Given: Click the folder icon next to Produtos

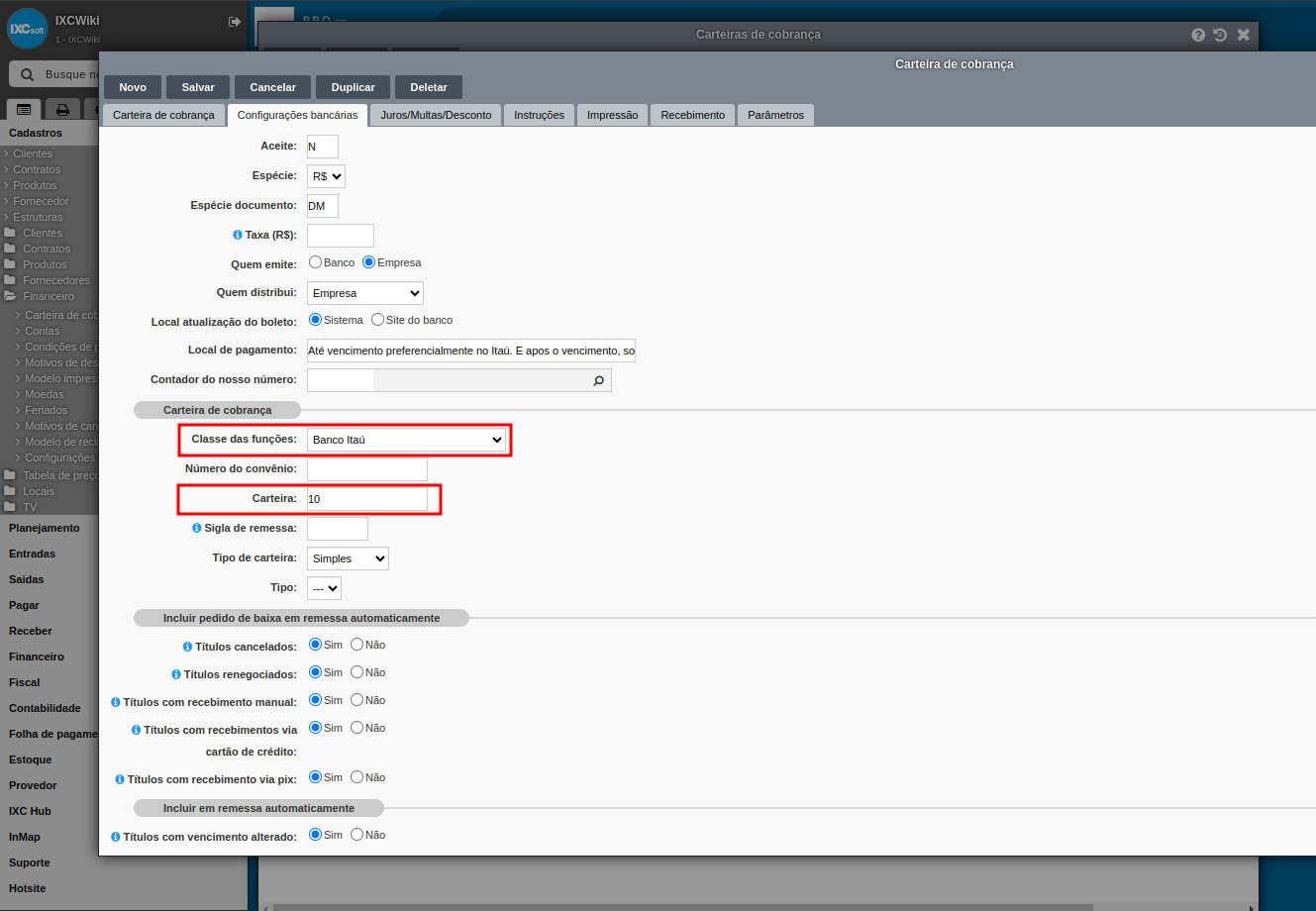Looking at the screenshot, I should [x=10, y=264].
